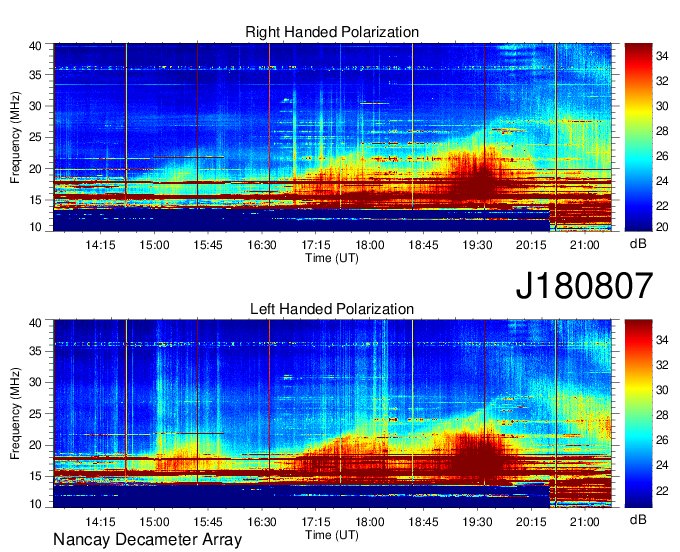Screen dimensions: 680x552
Task: Click the 16:30 tick label on top plot
Action: coord(262,245)
